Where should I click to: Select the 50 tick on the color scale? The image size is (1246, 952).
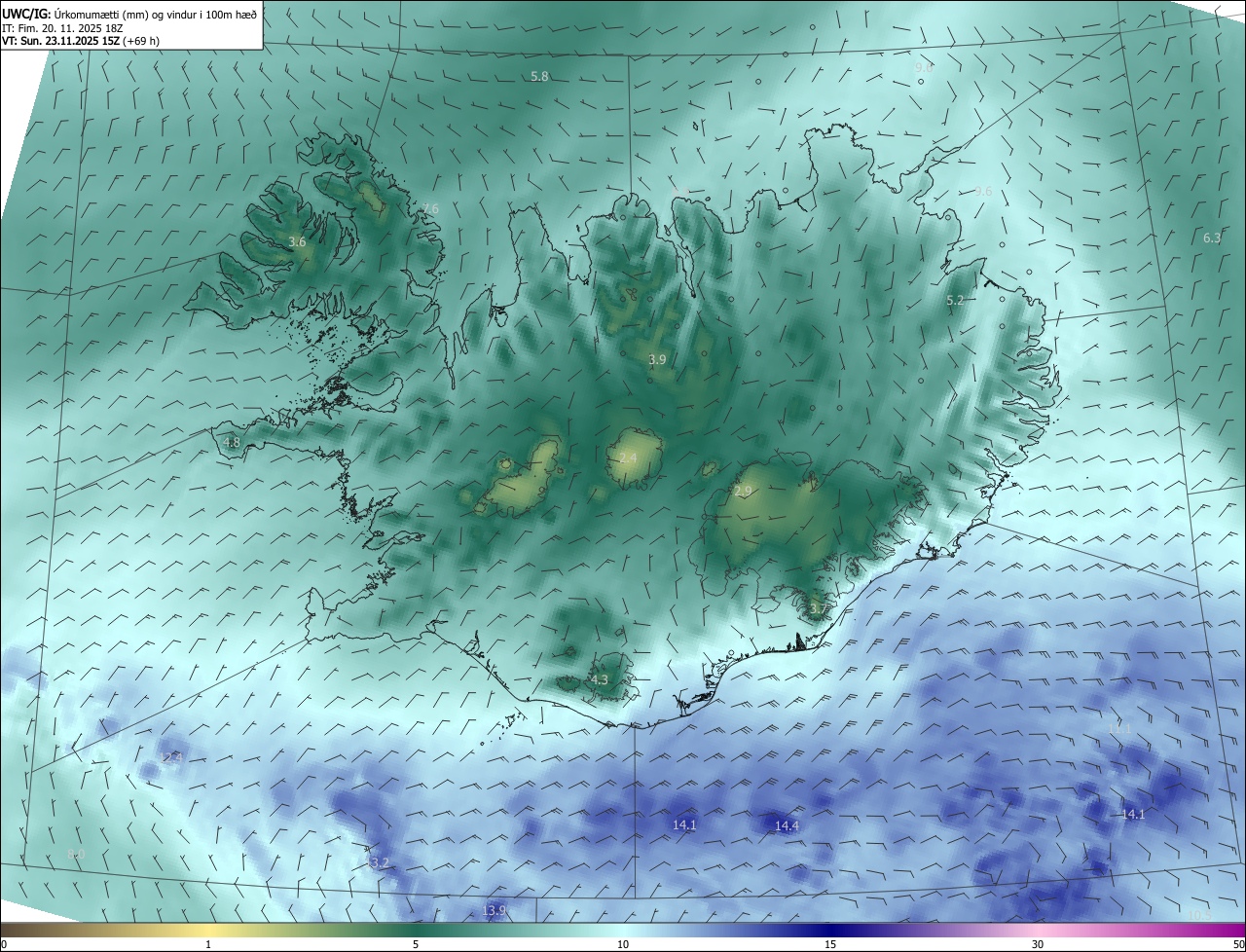click(x=1238, y=944)
